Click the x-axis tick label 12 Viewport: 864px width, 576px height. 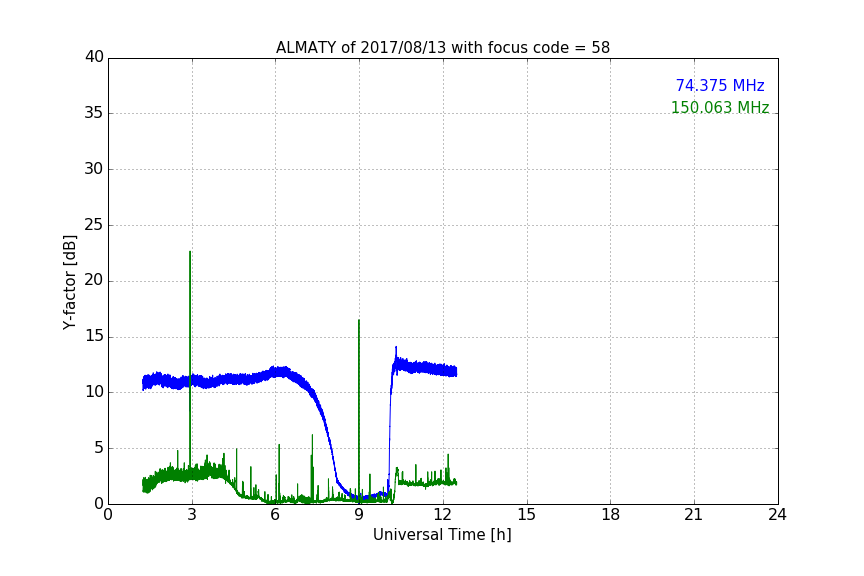click(x=443, y=515)
